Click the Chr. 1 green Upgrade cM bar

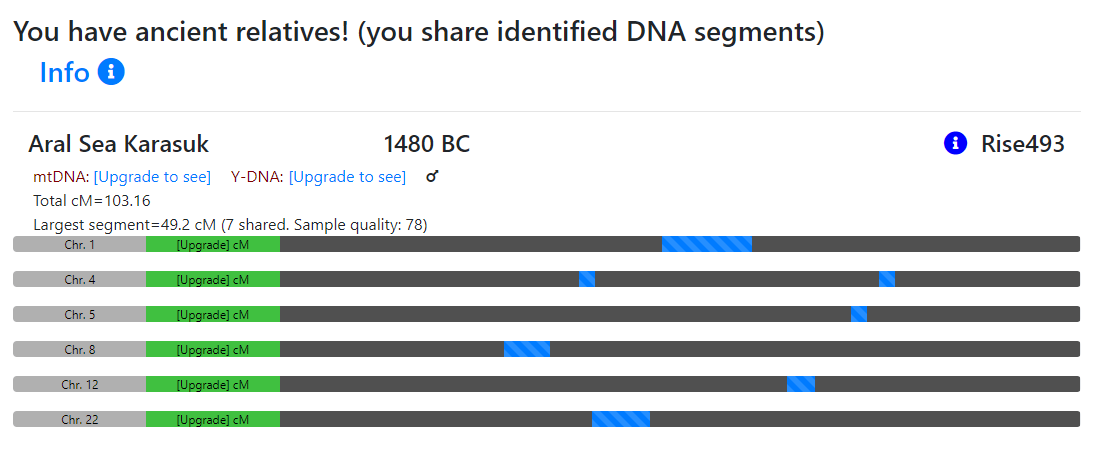click(212, 244)
